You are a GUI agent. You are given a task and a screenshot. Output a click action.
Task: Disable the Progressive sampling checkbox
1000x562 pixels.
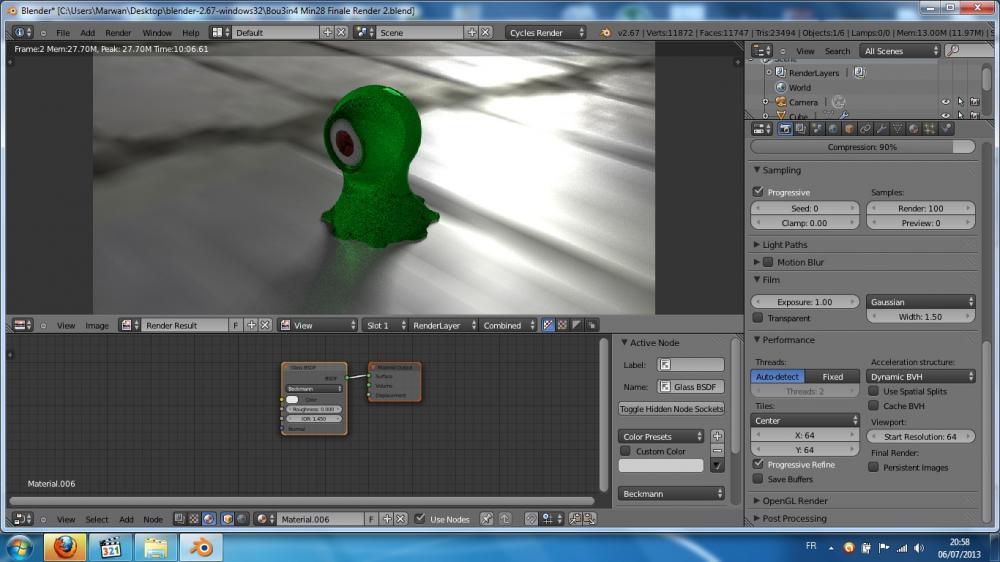pyautogui.click(x=758, y=192)
